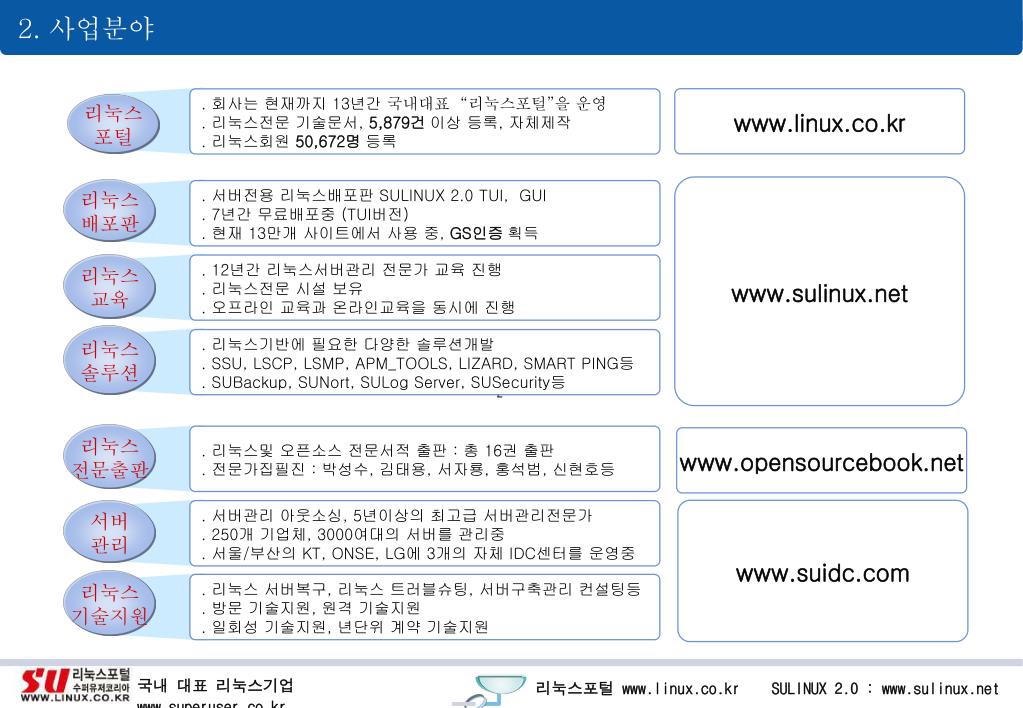The width and height of the screenshot is (1023, 708).
Task: Click footer link www.linux.co.kr beside 리눅스포털
Action: [680, 689]
